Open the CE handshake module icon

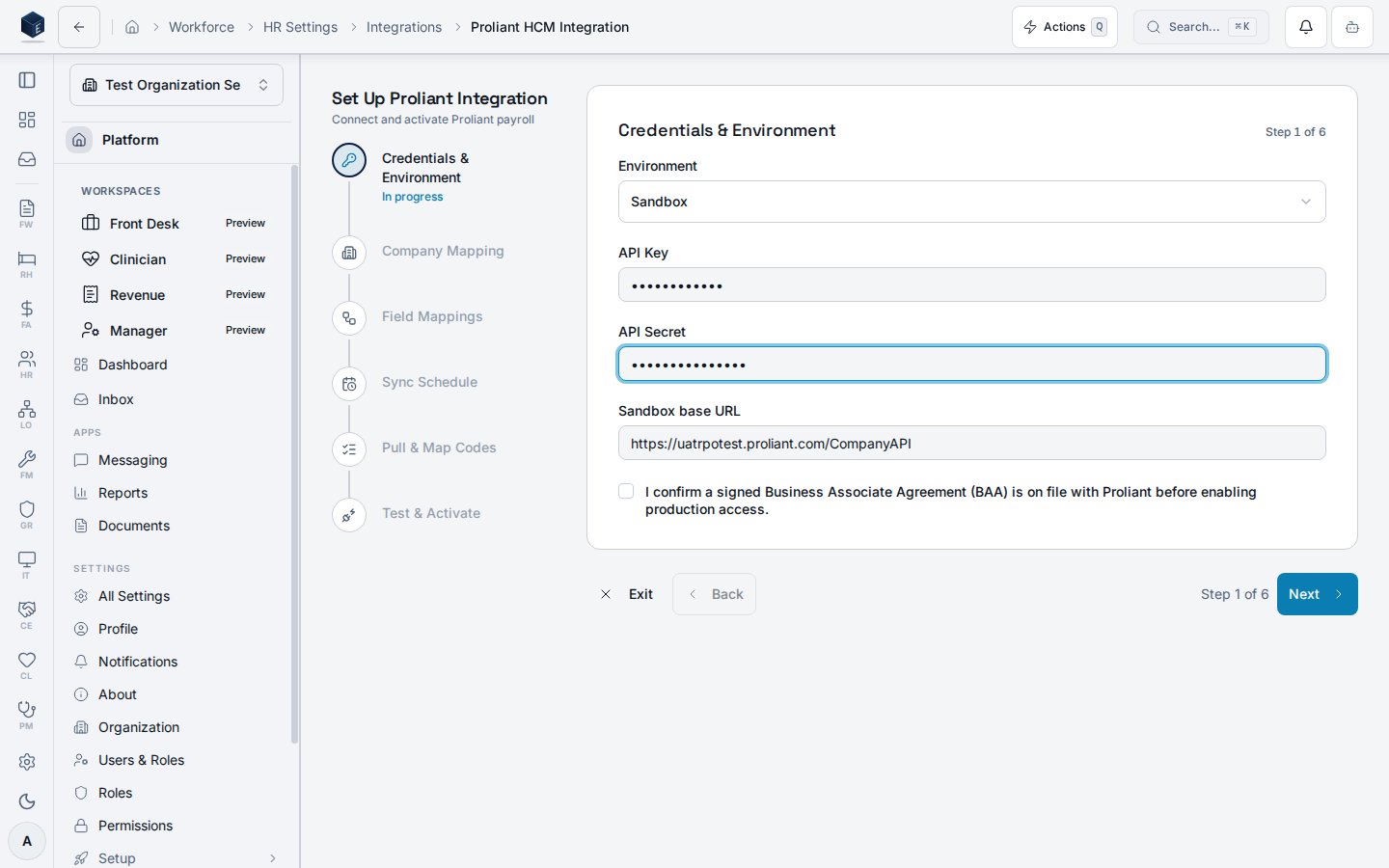click(x=27, y=614)
